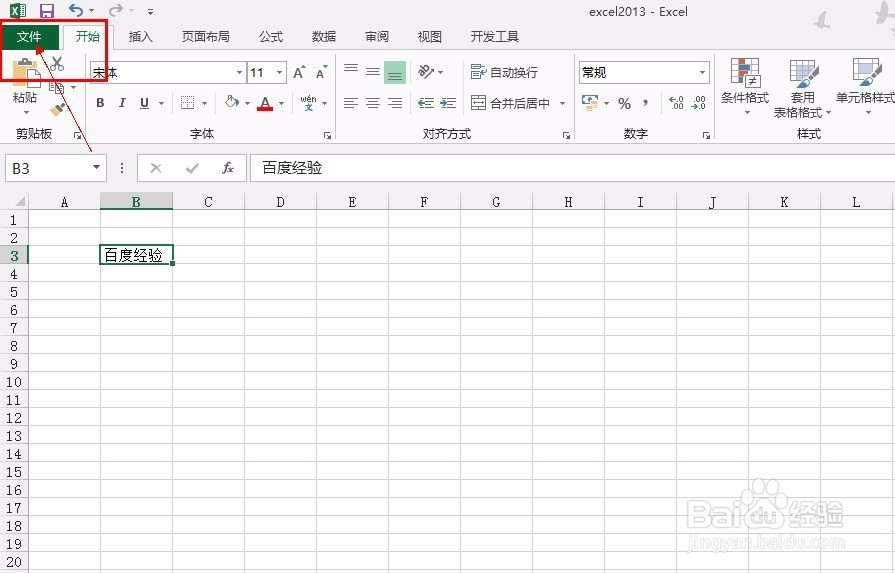
Task: Click the Copy icon
Action: click(x=56, y=87)
